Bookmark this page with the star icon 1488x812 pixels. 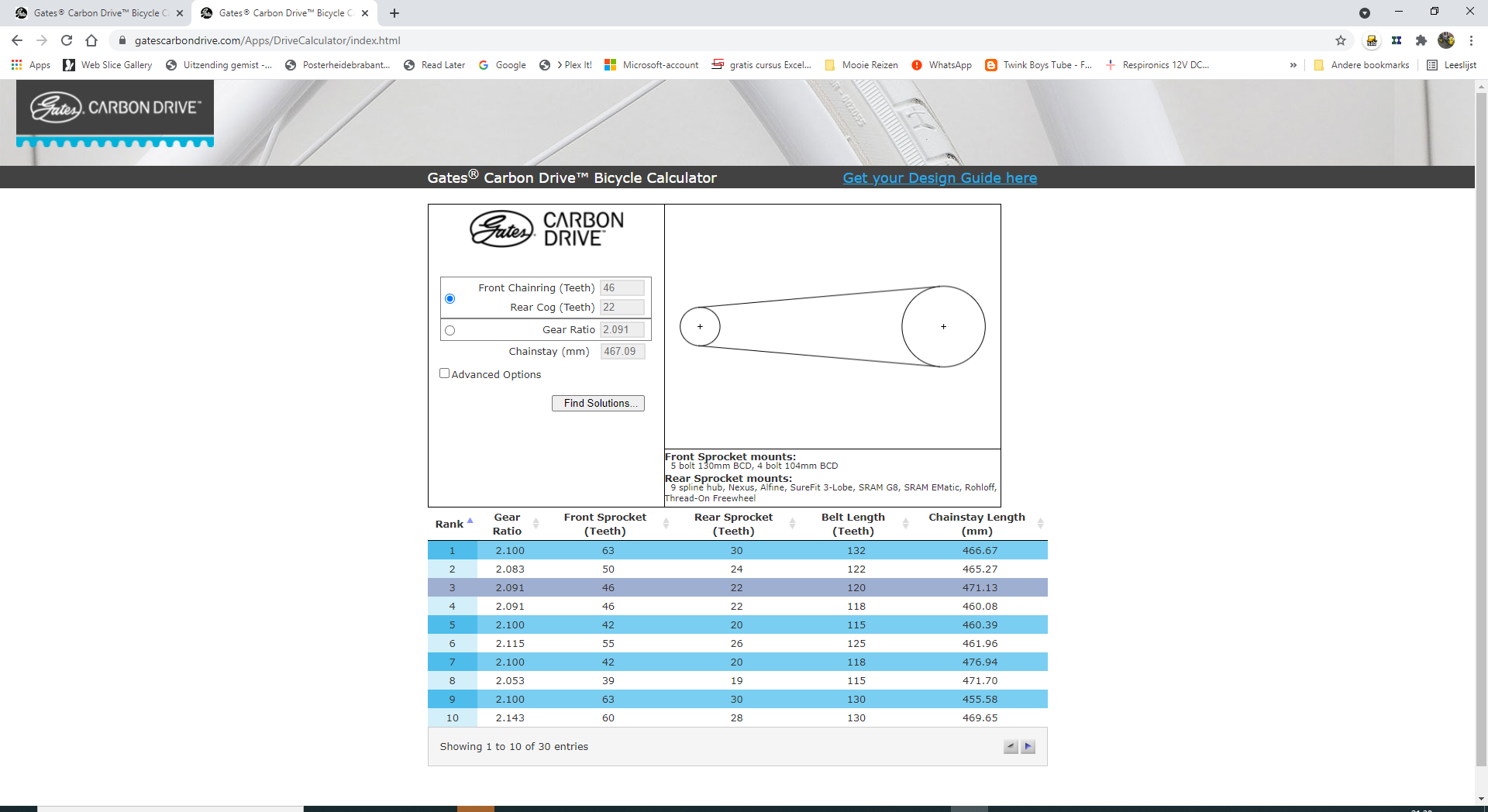point(1341,40)
